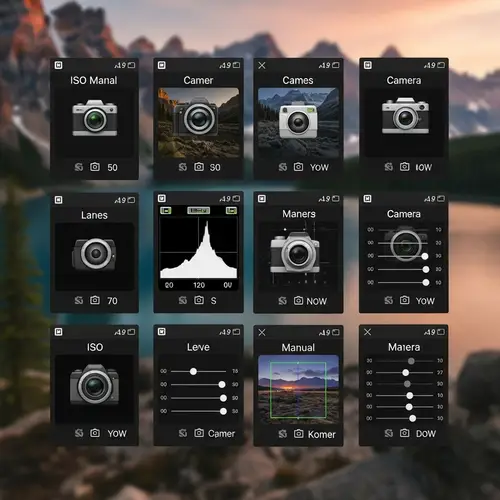Click the camera icon in the ISO card footer
Viewport: 500px width, 500px height.
[95, 433]
